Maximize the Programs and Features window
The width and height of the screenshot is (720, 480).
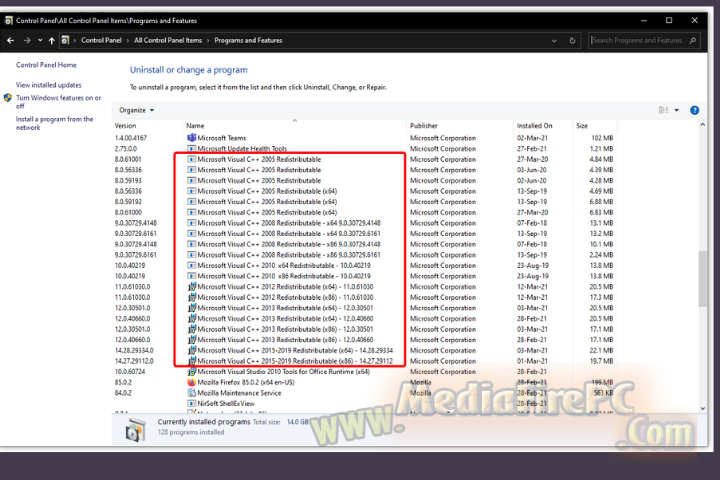669,20
